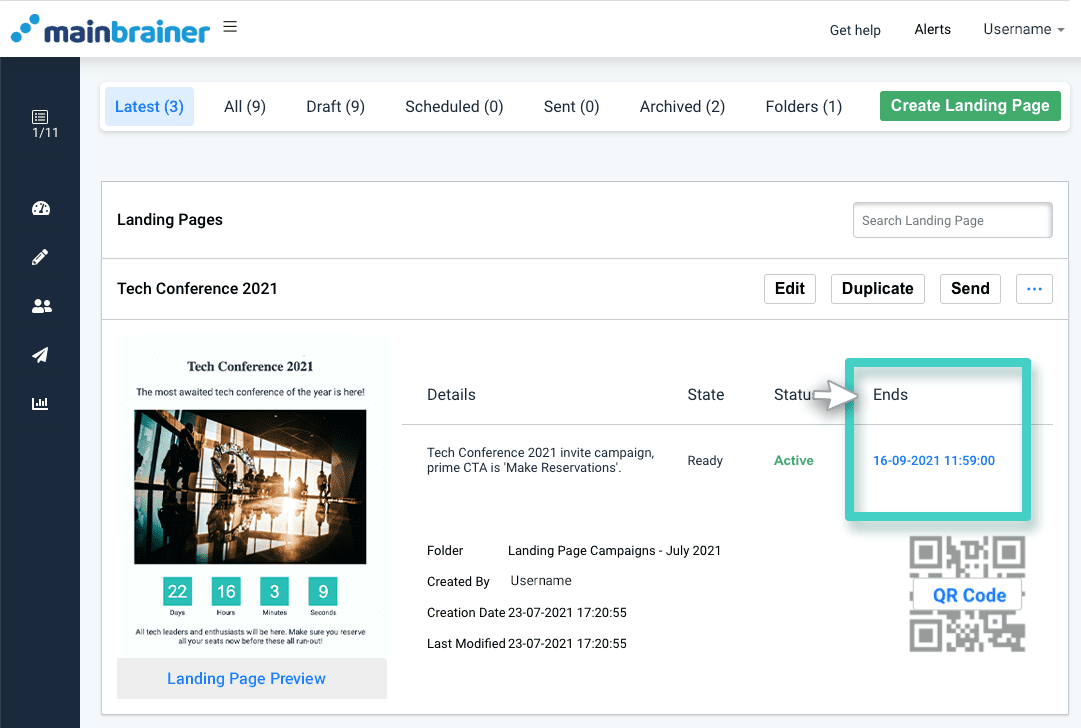Click the Create Landing Page button

pyautogui.click(x=969, y=105)
